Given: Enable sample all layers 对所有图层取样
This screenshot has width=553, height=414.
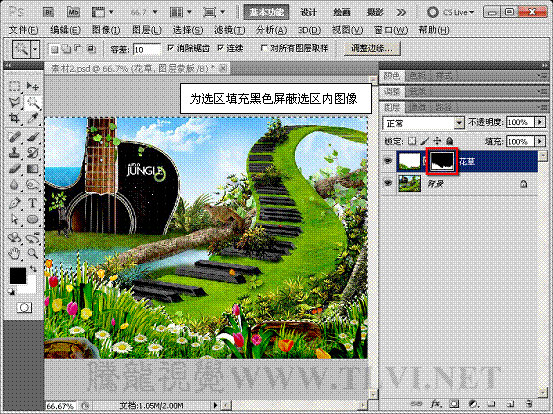Looking at the screenshot, I should pos(263,48).
